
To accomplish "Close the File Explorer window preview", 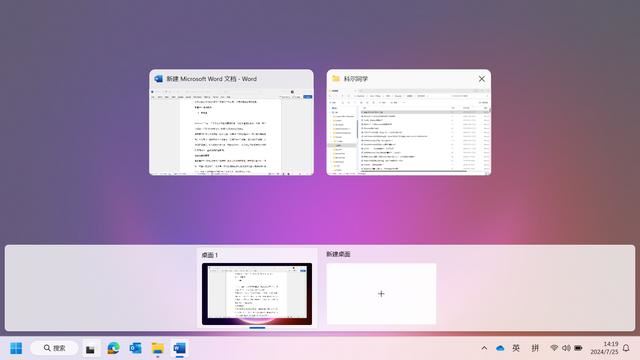I will point(482,79).
